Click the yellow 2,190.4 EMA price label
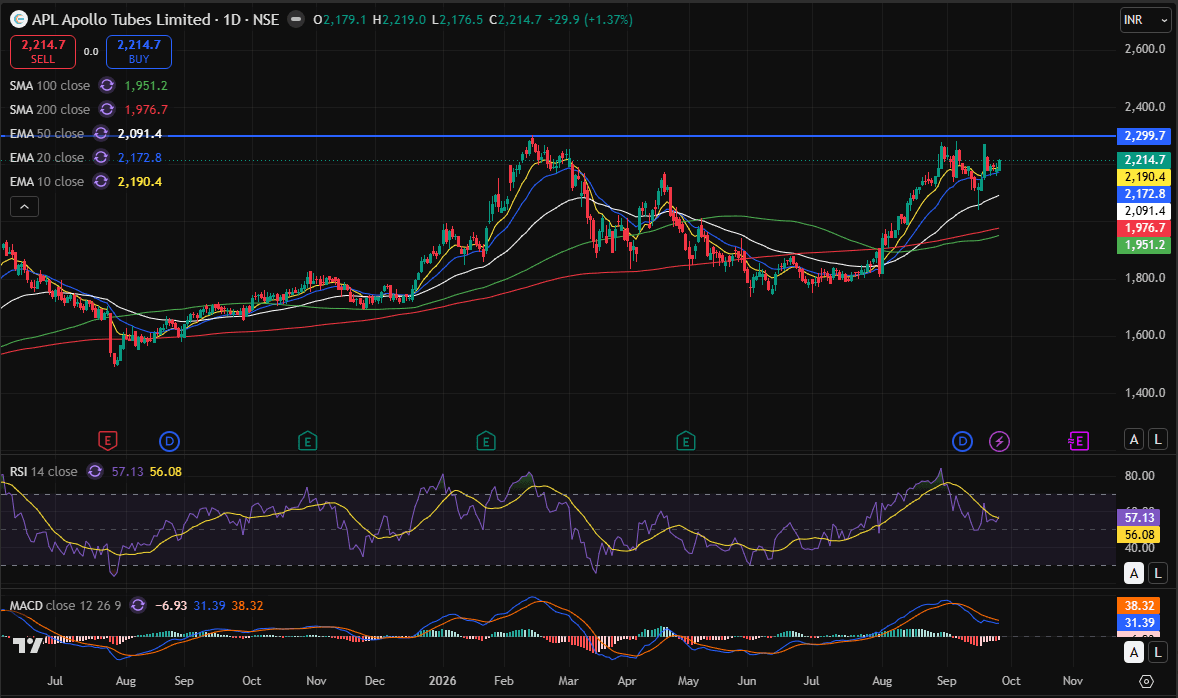 pyautogui.click(x=1144, y=177)
